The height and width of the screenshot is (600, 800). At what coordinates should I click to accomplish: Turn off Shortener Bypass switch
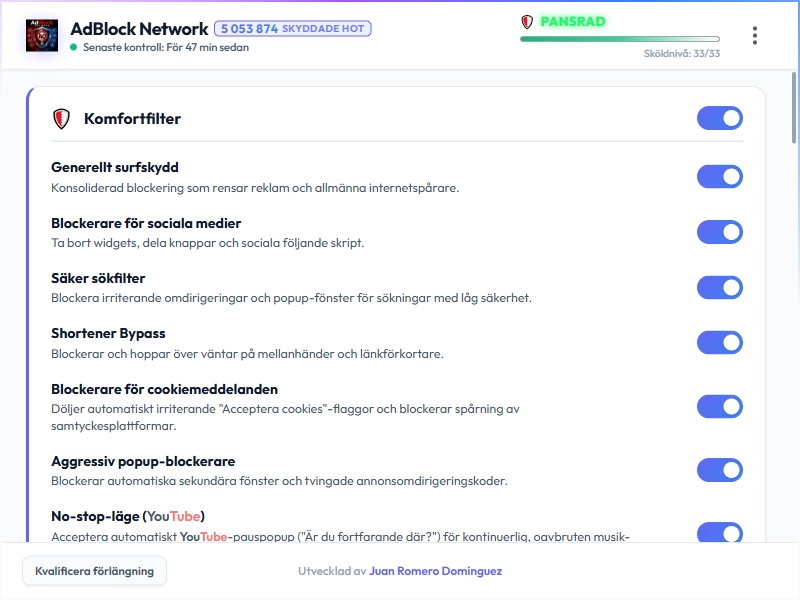click(x=719, y=343)
